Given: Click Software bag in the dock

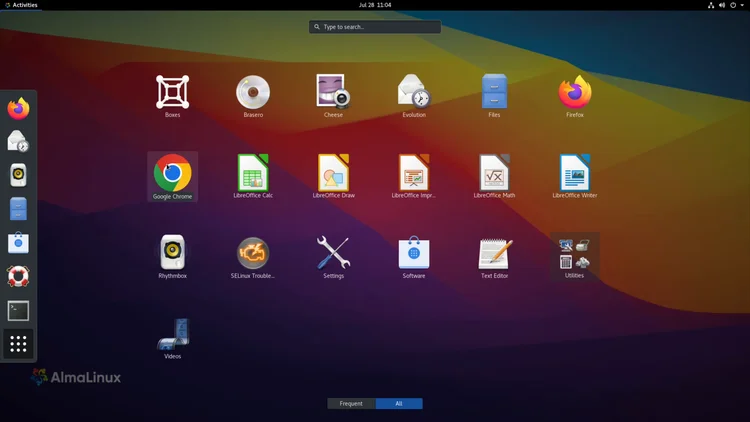Looking at the screenshot, I should 18,243.
